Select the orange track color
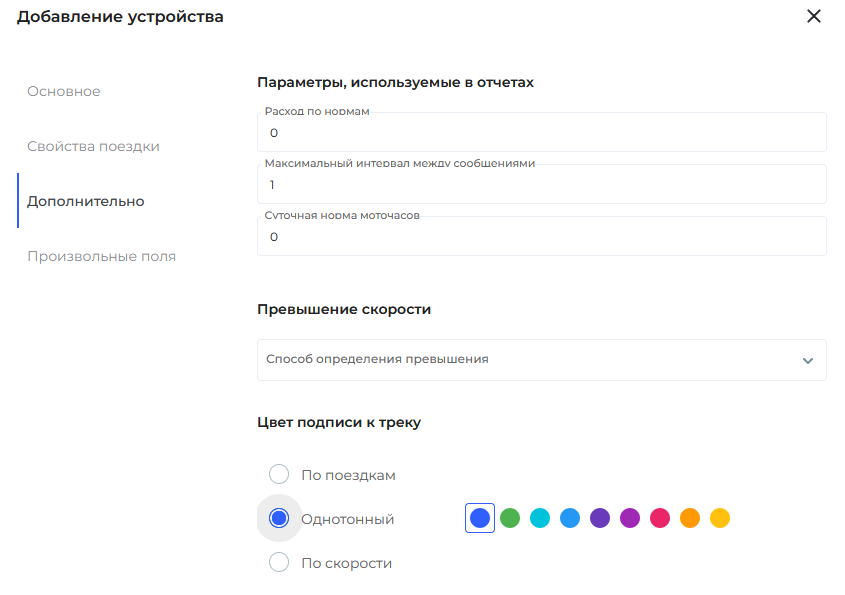This screenshot has width=845, height=595. pos(690,518)
